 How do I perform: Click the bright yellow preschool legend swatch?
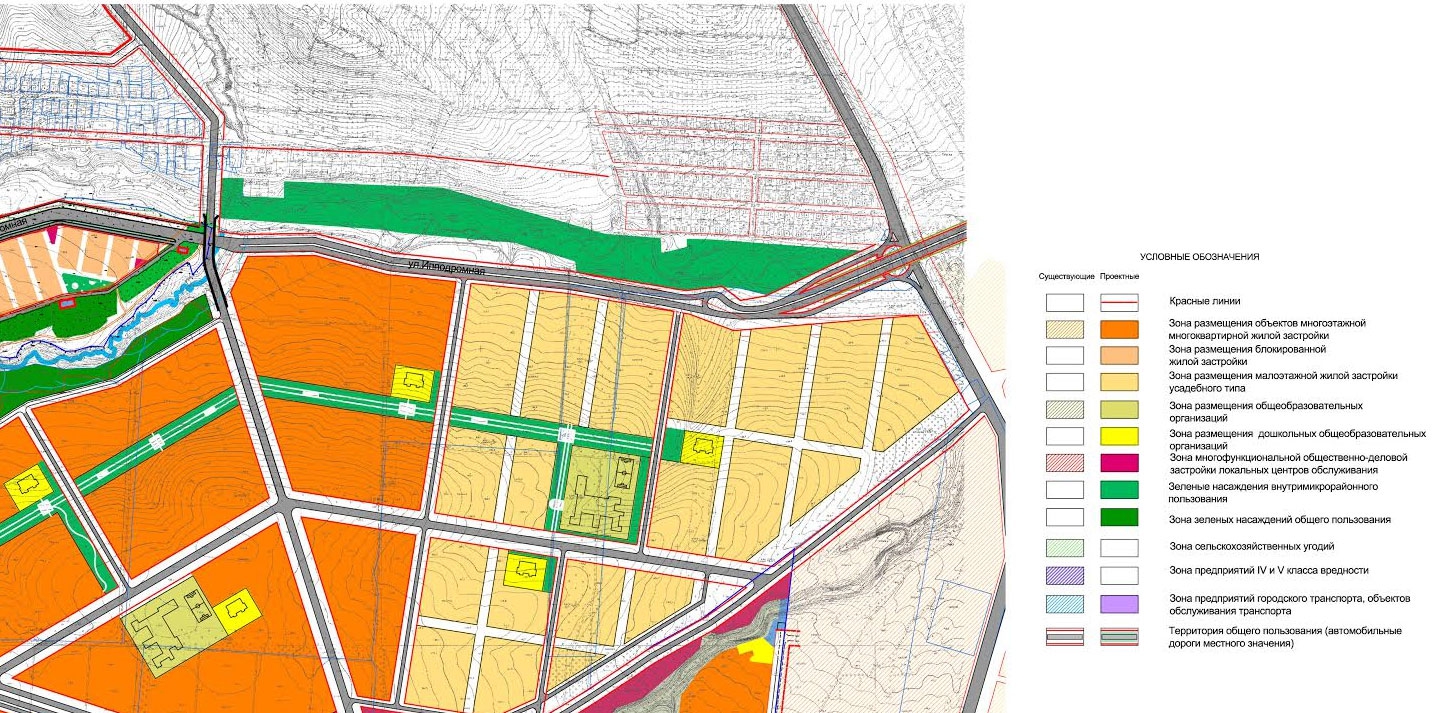point(1119,435)
